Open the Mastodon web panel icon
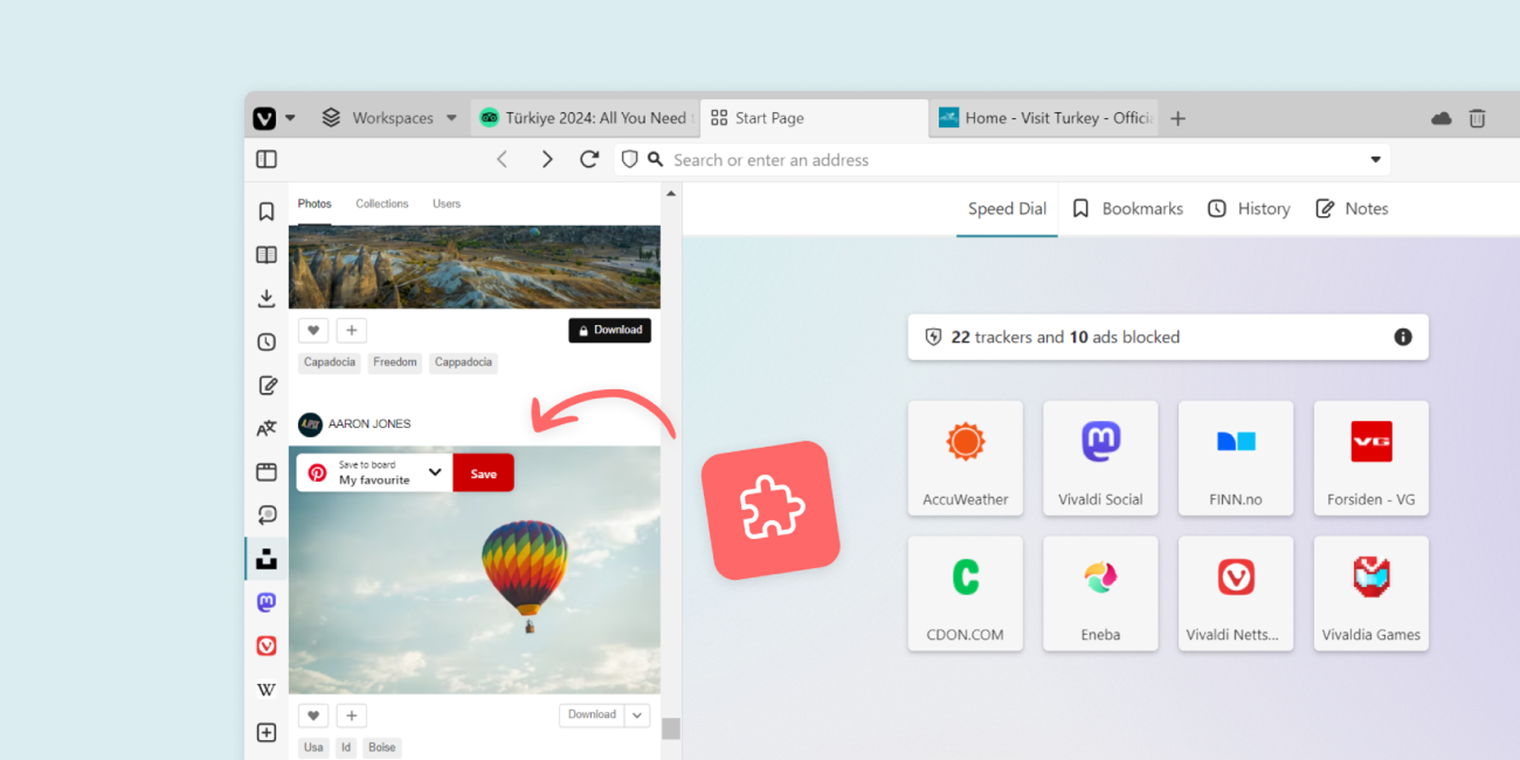The height and width of the screenshot is (760, 1520). [x=266, y=602]
